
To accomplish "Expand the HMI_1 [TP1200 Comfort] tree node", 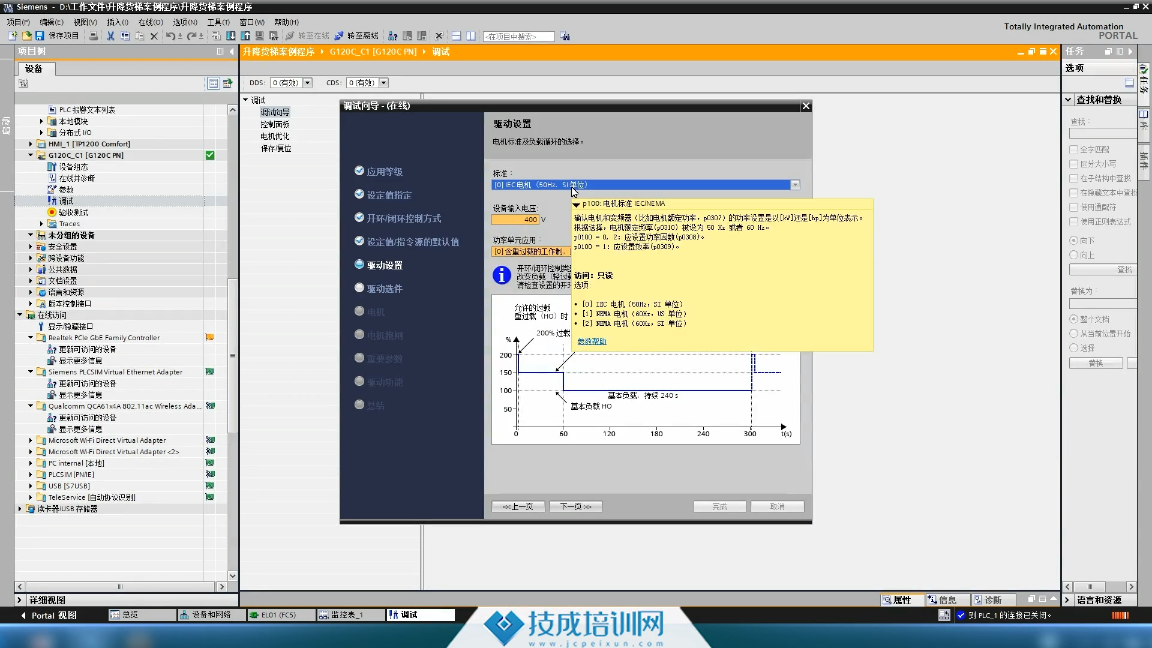I will (x=31, y=144).
